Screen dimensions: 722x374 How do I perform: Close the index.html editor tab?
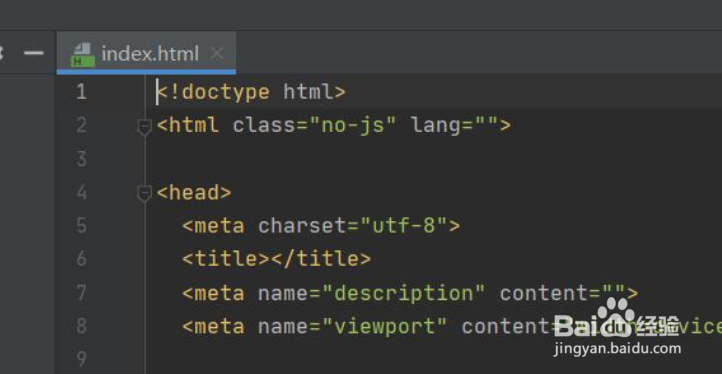click(x=216, y=54)
